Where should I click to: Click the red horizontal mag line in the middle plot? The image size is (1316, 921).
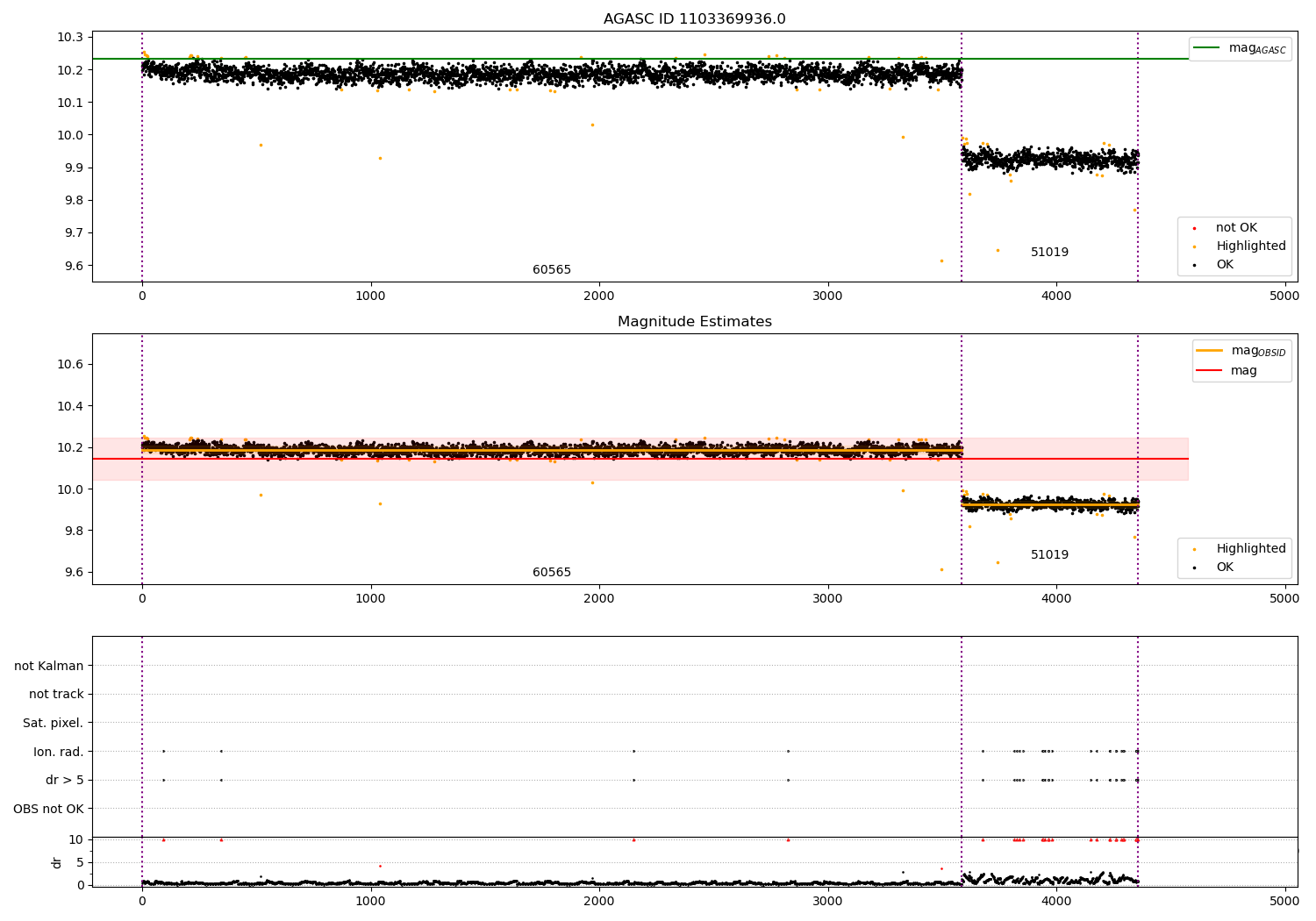click(x=640, y=459)
